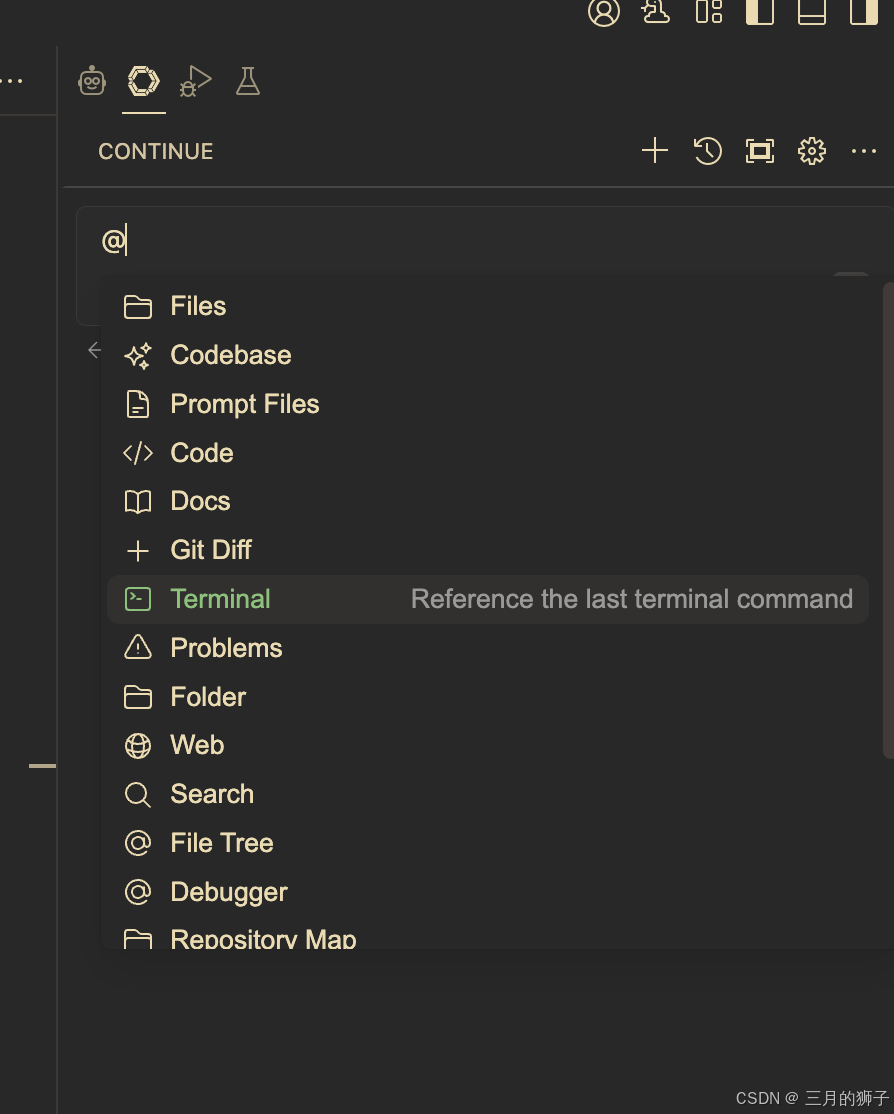Click the accounts profile icon
Screen dimensions: 894x1114
click(604, 12)
